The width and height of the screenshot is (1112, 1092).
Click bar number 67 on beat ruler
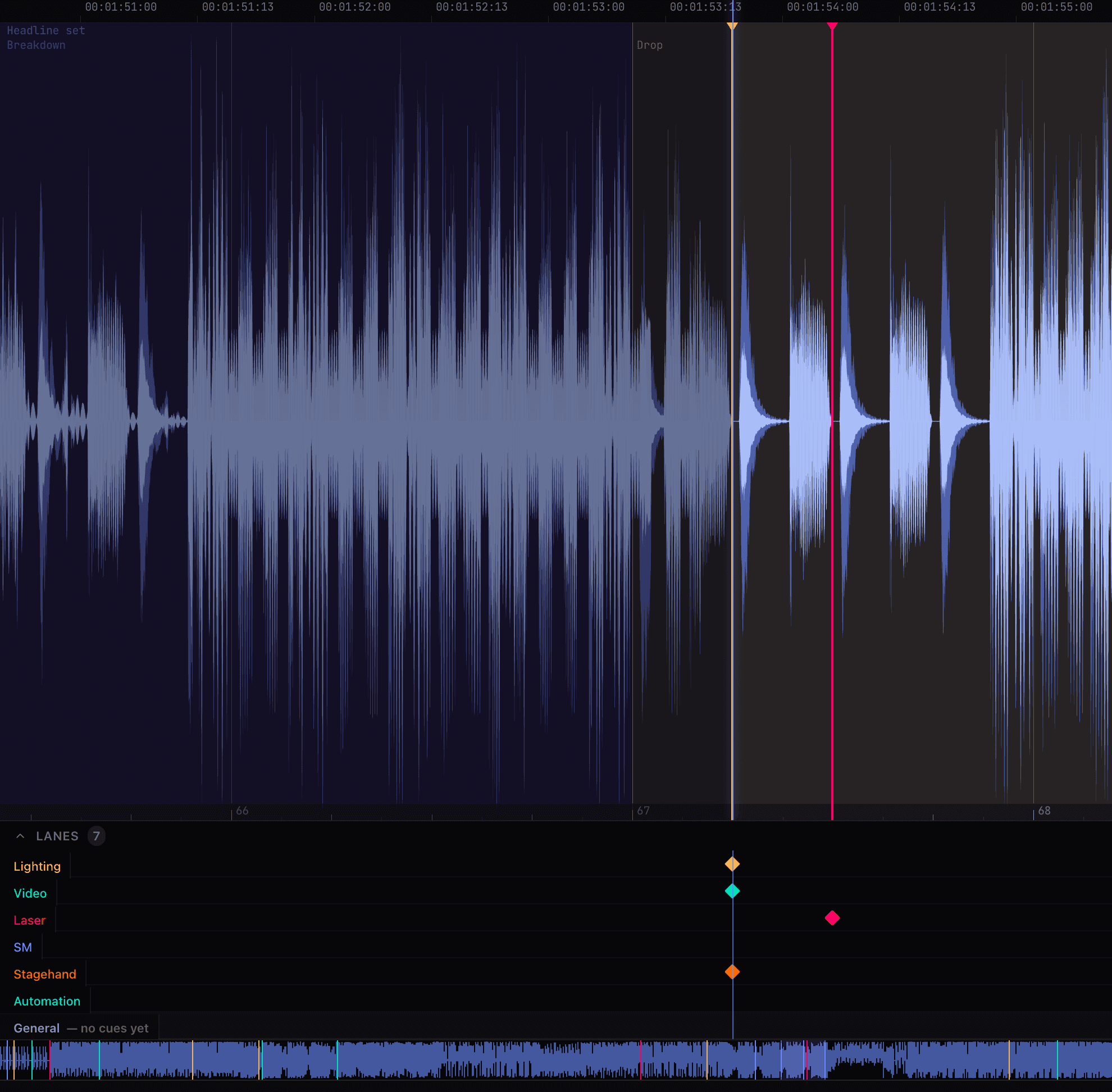pos(643,811)
